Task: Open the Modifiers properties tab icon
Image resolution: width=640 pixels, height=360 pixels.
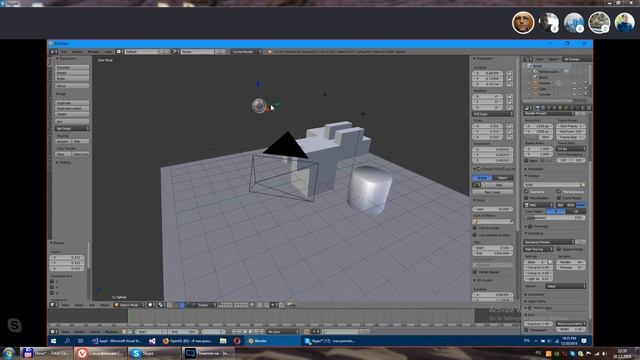Action: coord(571,108)
